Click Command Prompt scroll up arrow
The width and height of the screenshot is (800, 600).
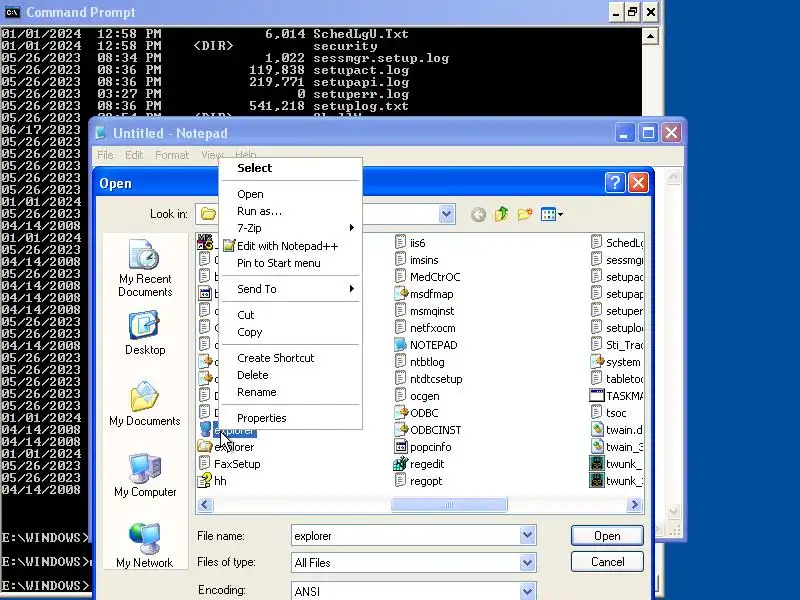[x=650, y=36]
